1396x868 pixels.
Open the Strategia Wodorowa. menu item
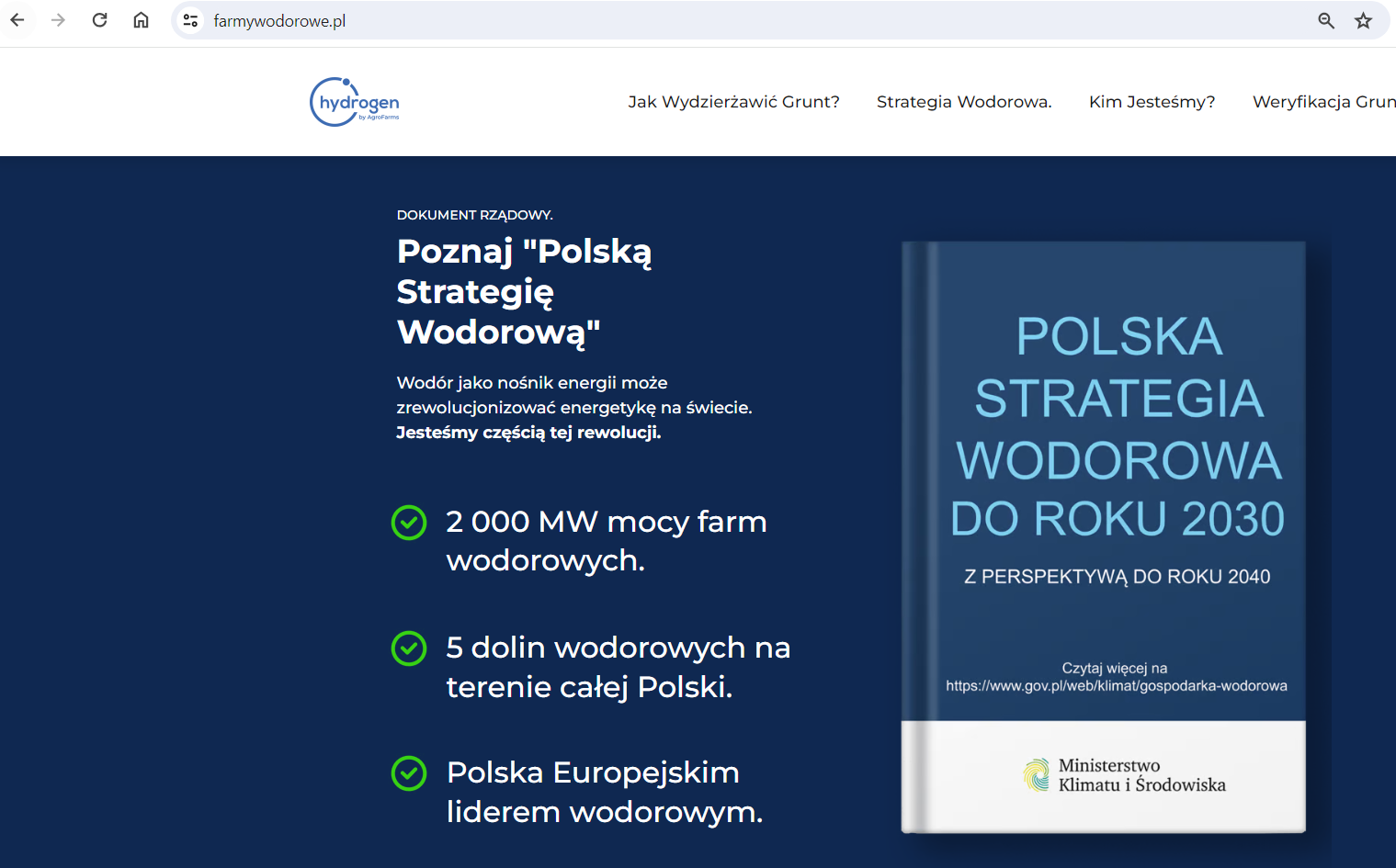pos(964,102)
